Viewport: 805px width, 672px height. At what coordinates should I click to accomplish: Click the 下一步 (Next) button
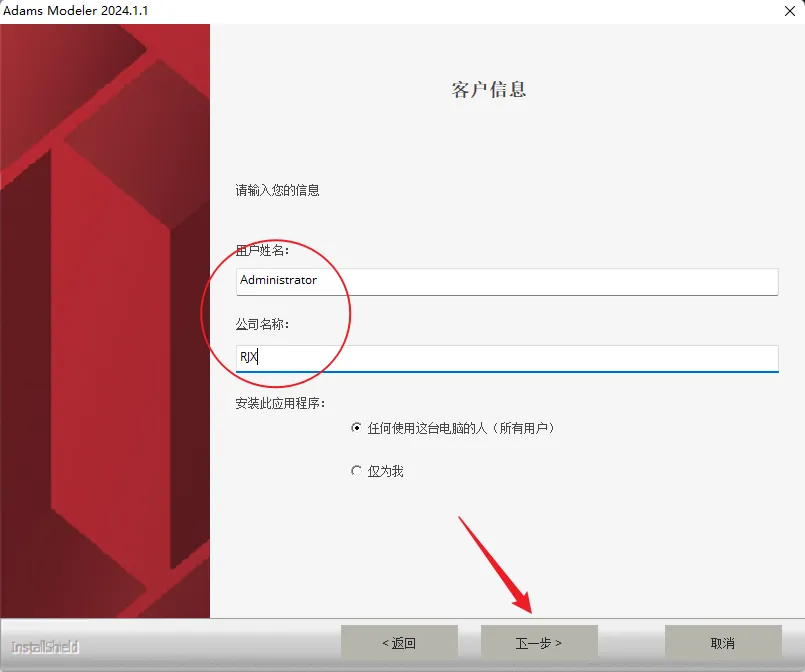click(539, 642)
